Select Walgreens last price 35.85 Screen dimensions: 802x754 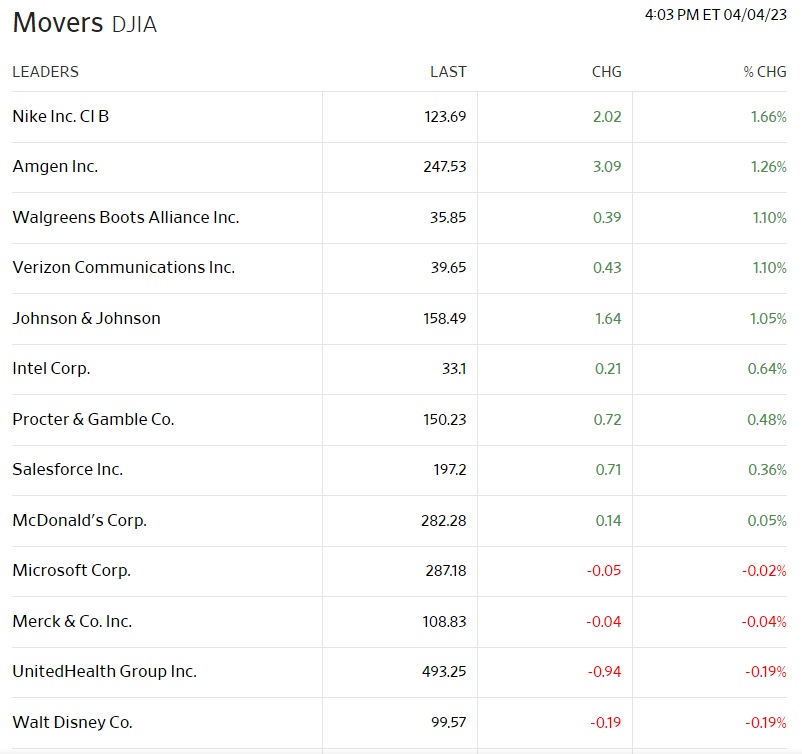coord(448,217)
